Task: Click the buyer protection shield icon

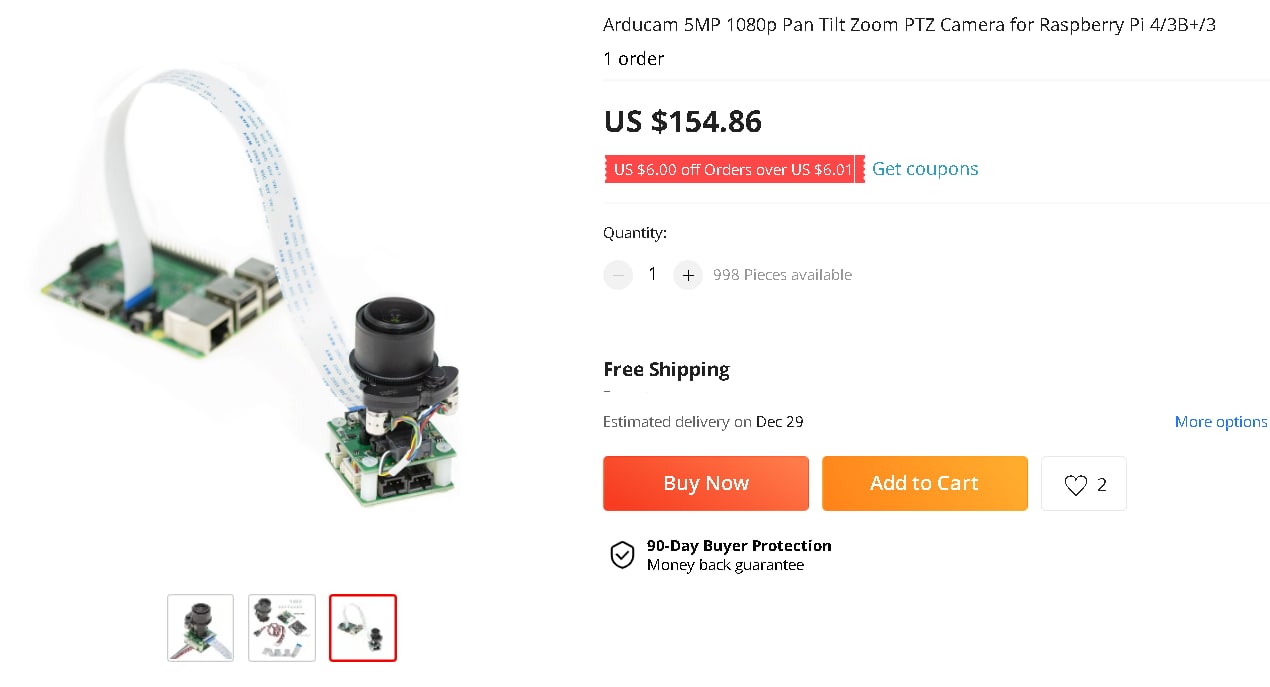Action: 622,555
